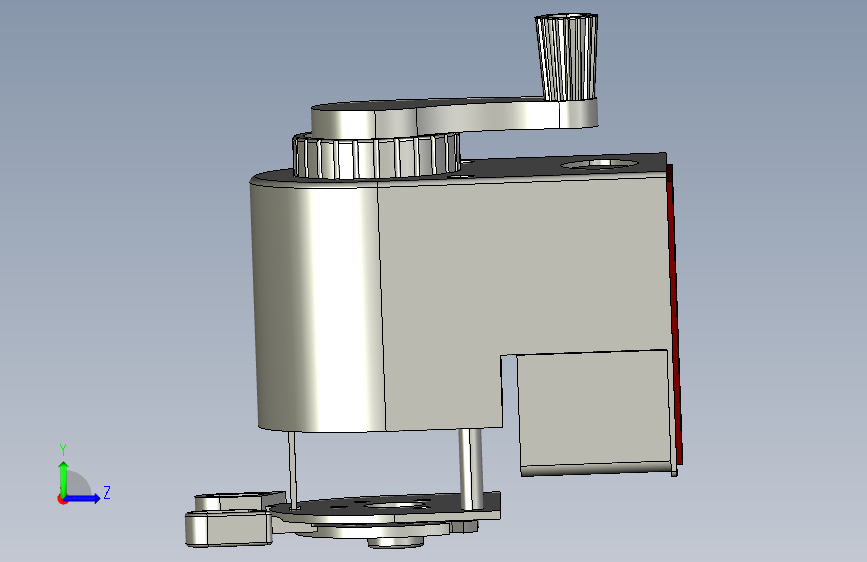Click the red X axis dot on triad
The image size is (867, 562).
point(62,499)
